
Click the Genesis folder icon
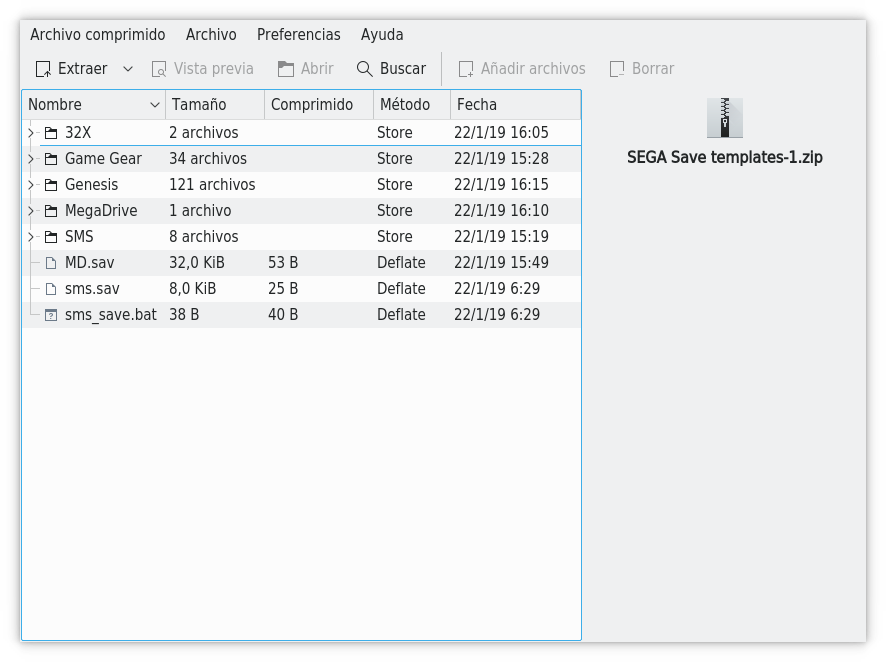coord(51,185)
